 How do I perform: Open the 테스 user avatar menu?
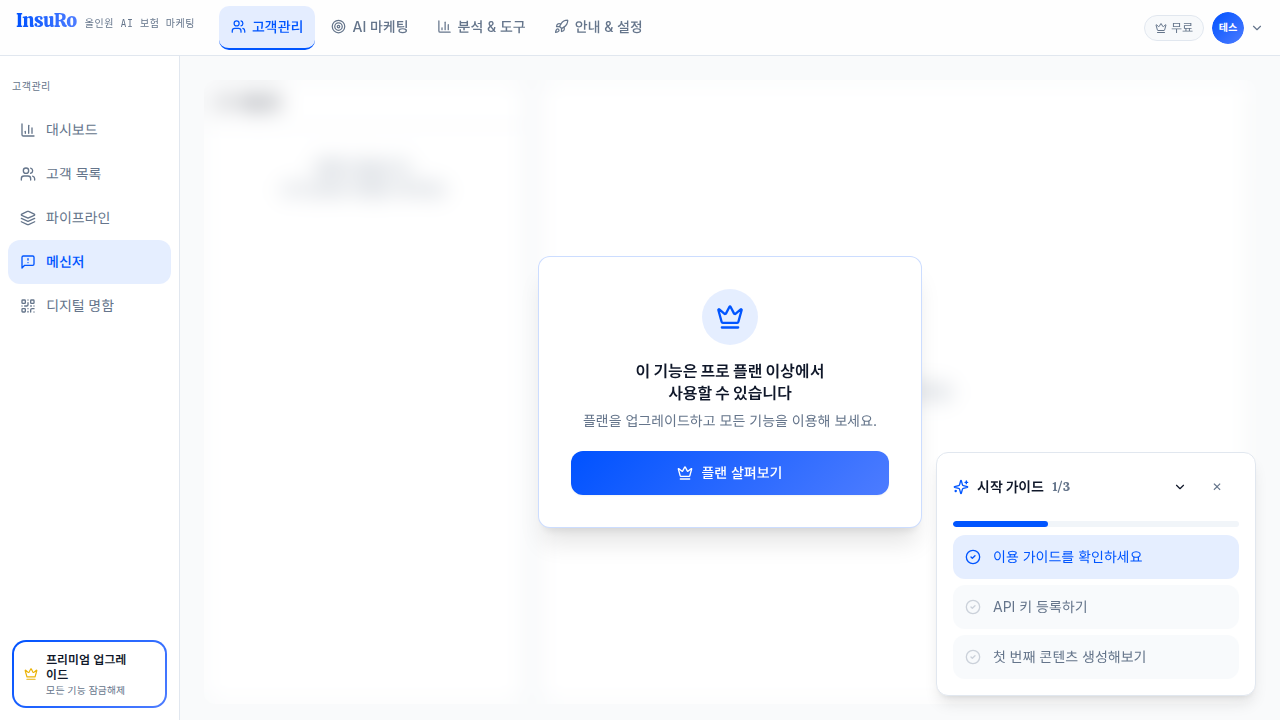pos(1228,28)
